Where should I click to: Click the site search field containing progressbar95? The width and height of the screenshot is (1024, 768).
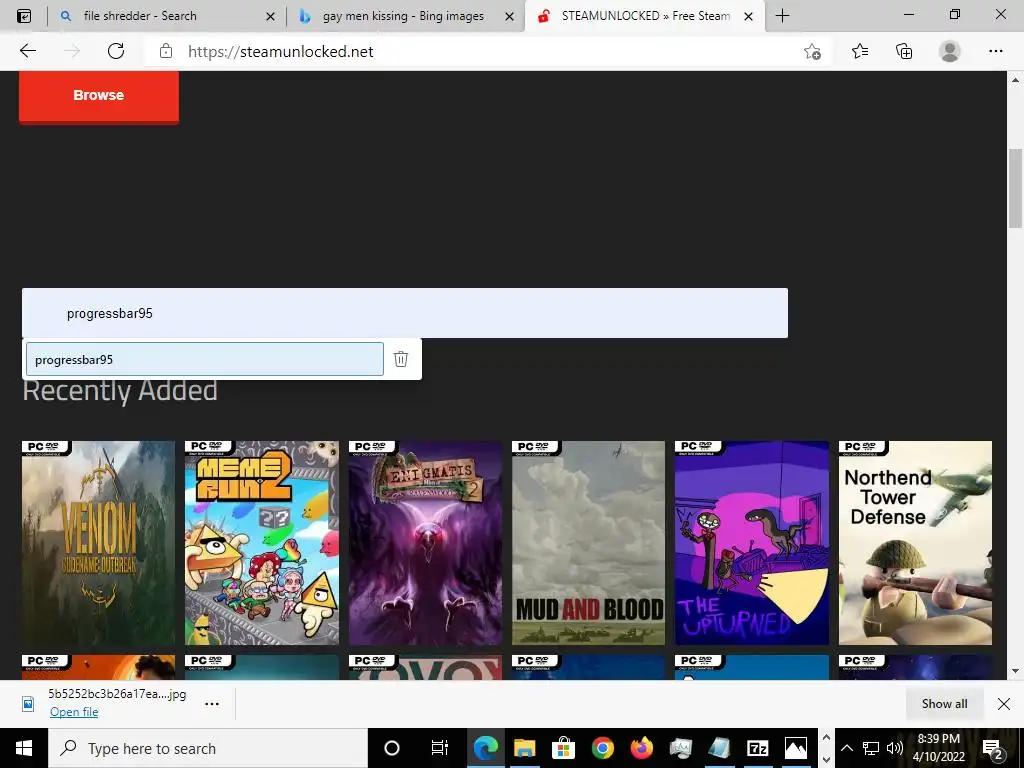[x=405, y=313]
